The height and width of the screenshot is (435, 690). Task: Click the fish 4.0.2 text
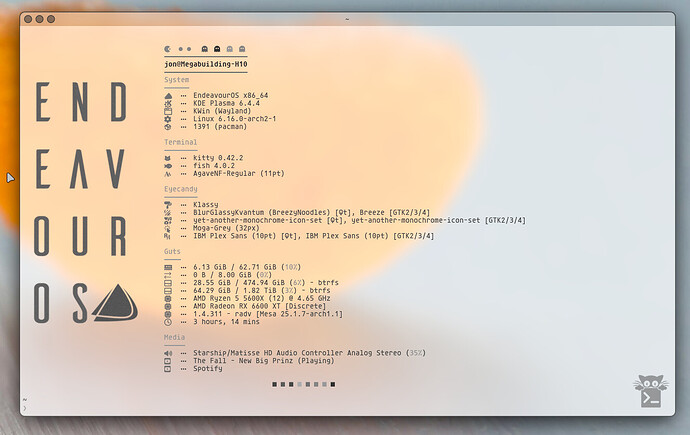click(214, 166)
